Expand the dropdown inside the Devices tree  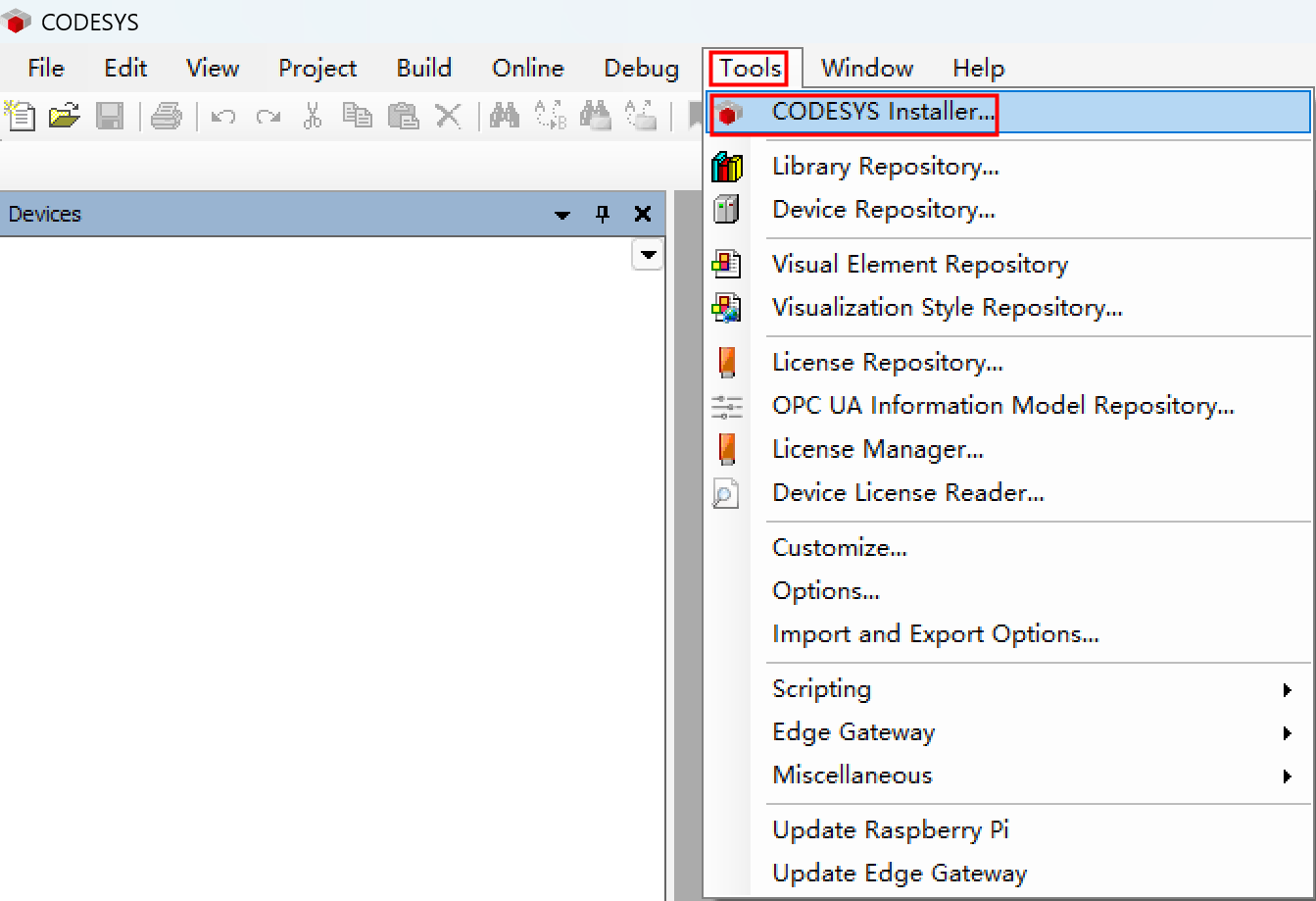[648, 256]
